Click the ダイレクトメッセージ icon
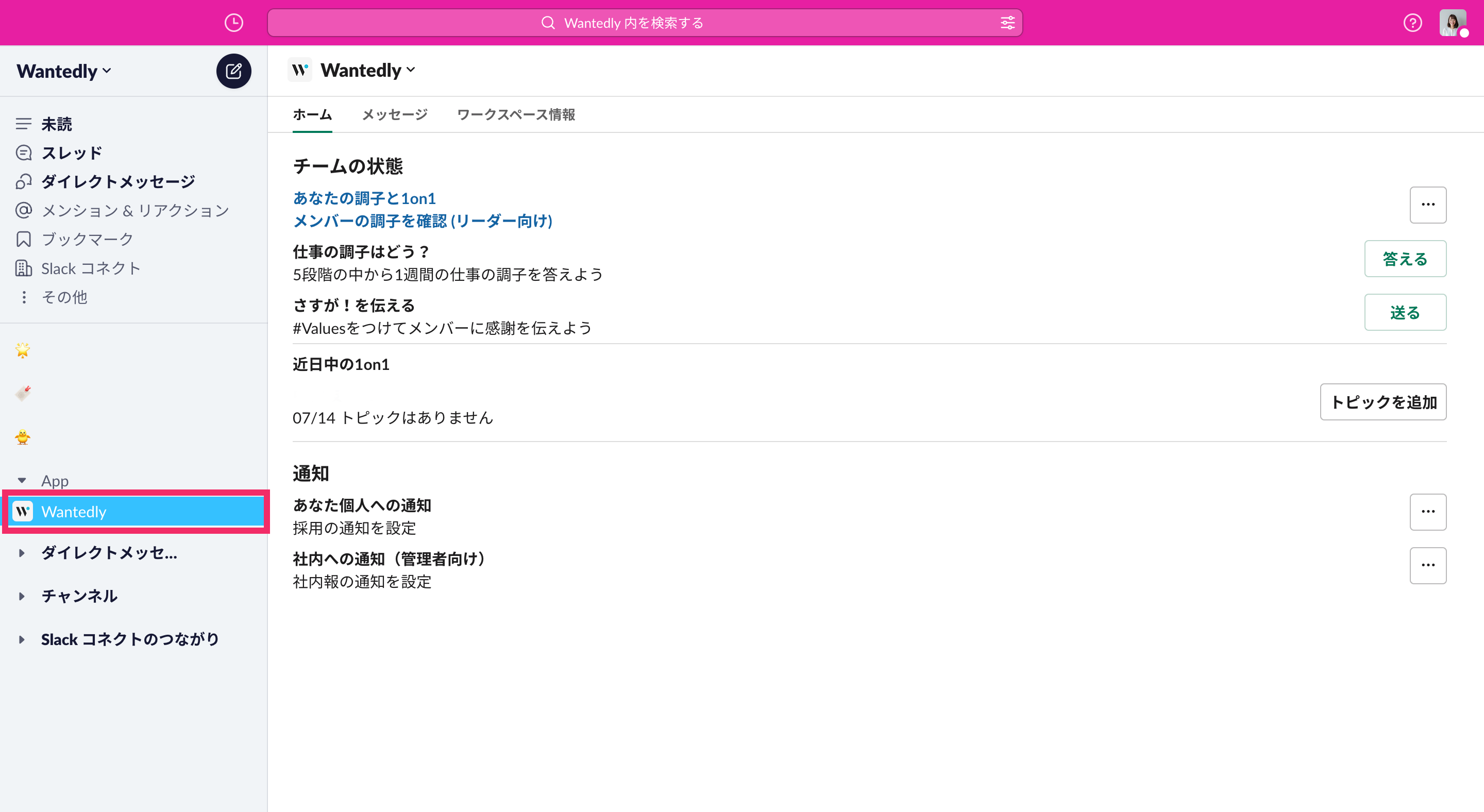This screenshot has height=812, width=1484. point(24,181)
